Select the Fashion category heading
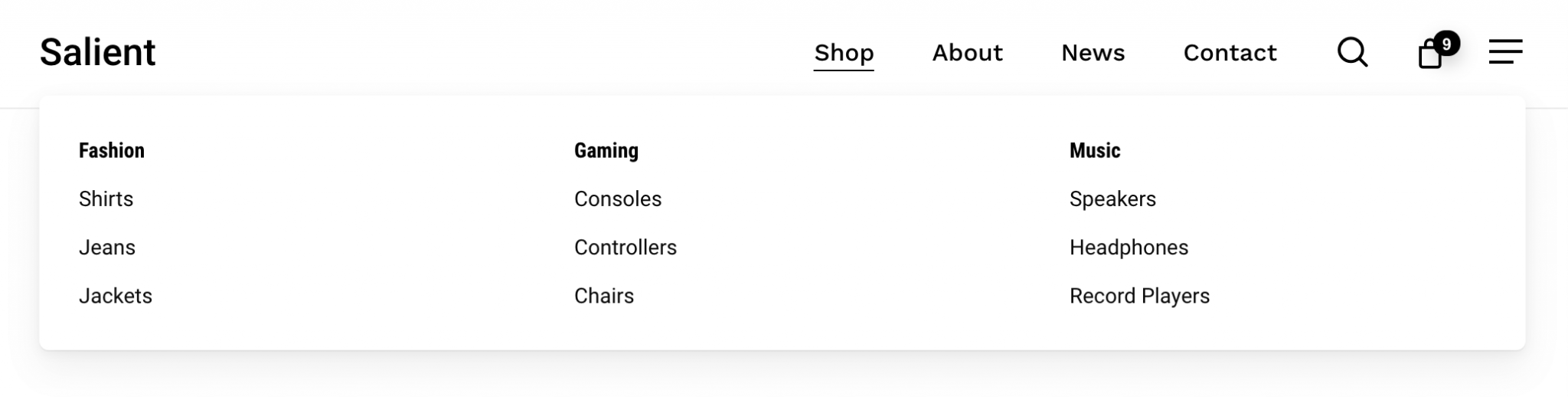Image resolution: width=1568 pixels, height=397 pixels. point(112,150)
